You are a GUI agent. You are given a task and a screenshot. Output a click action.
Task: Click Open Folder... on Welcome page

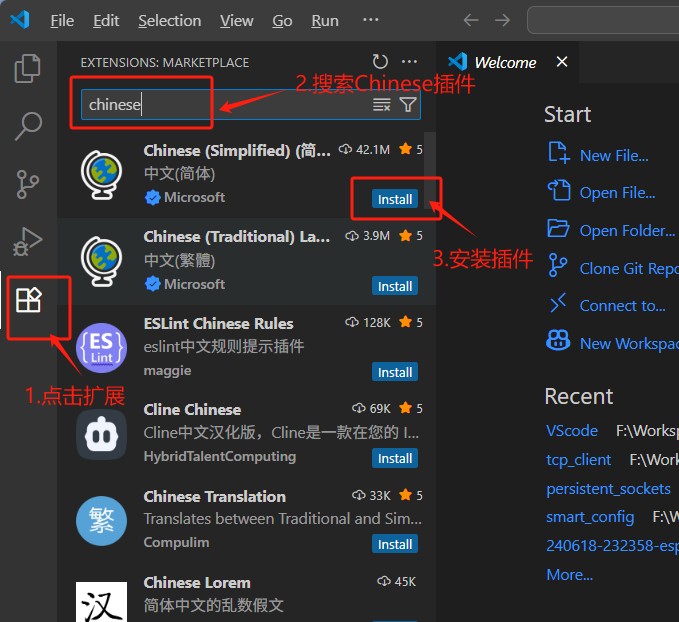[x=627, y=230]
